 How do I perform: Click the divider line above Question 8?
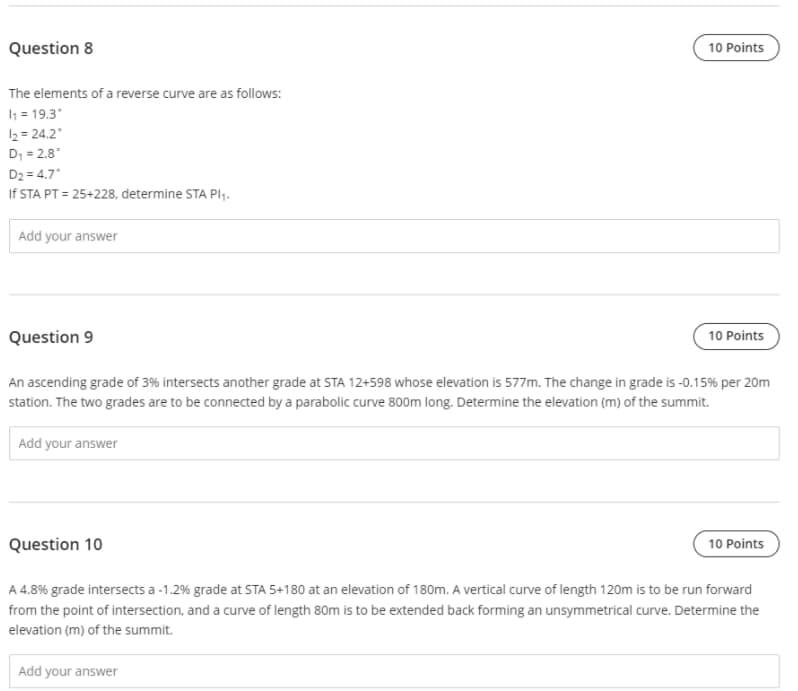point(394,6)
